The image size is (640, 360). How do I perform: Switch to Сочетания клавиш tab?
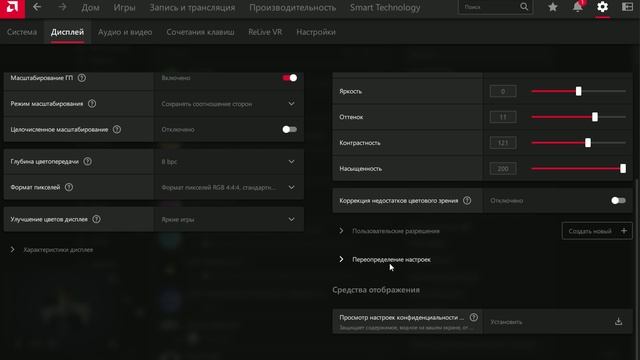[x=200, y=32]
